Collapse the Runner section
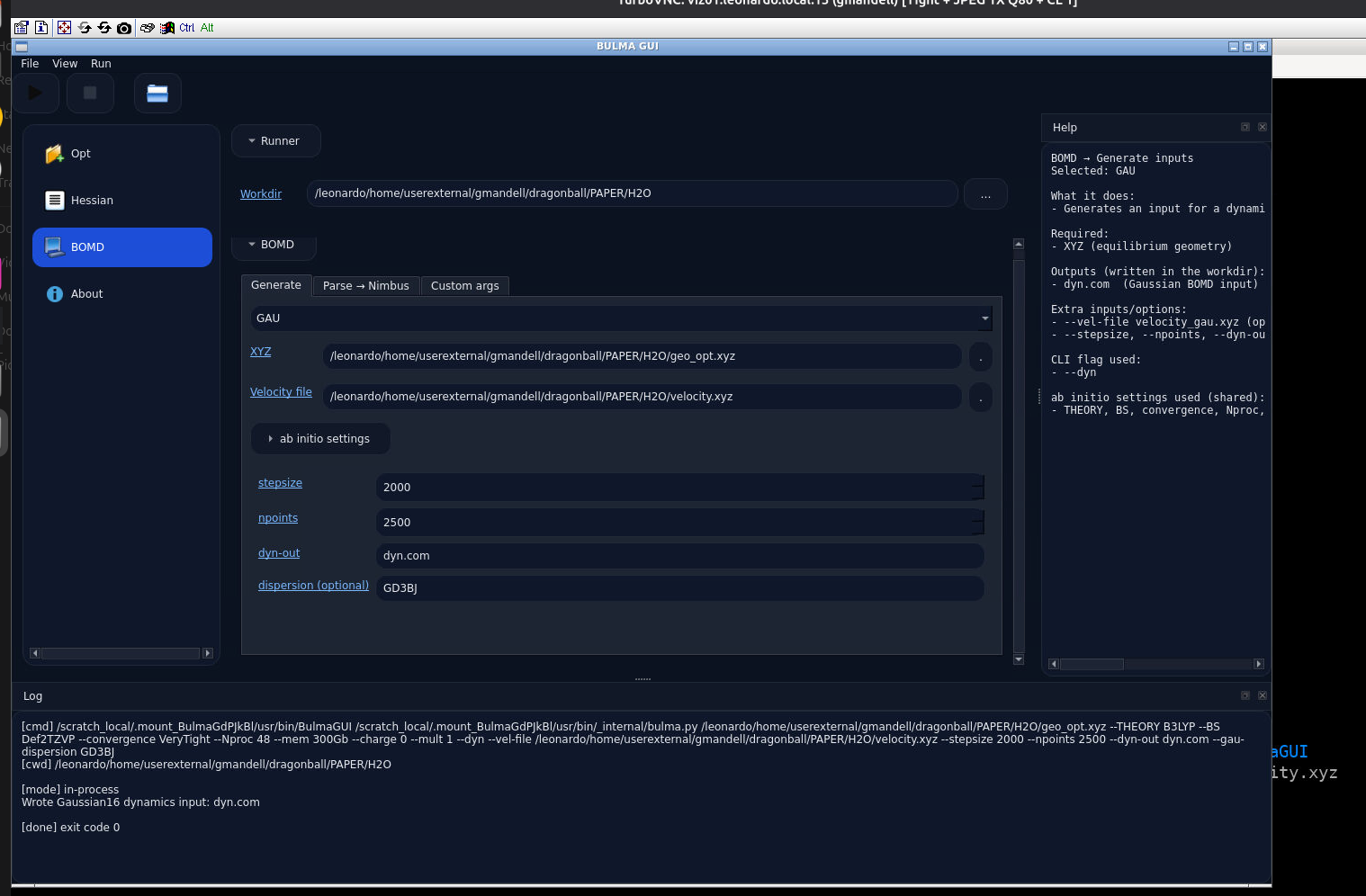Image resolution: width=1366 pixels, height=896 pixels. [275, 141]
